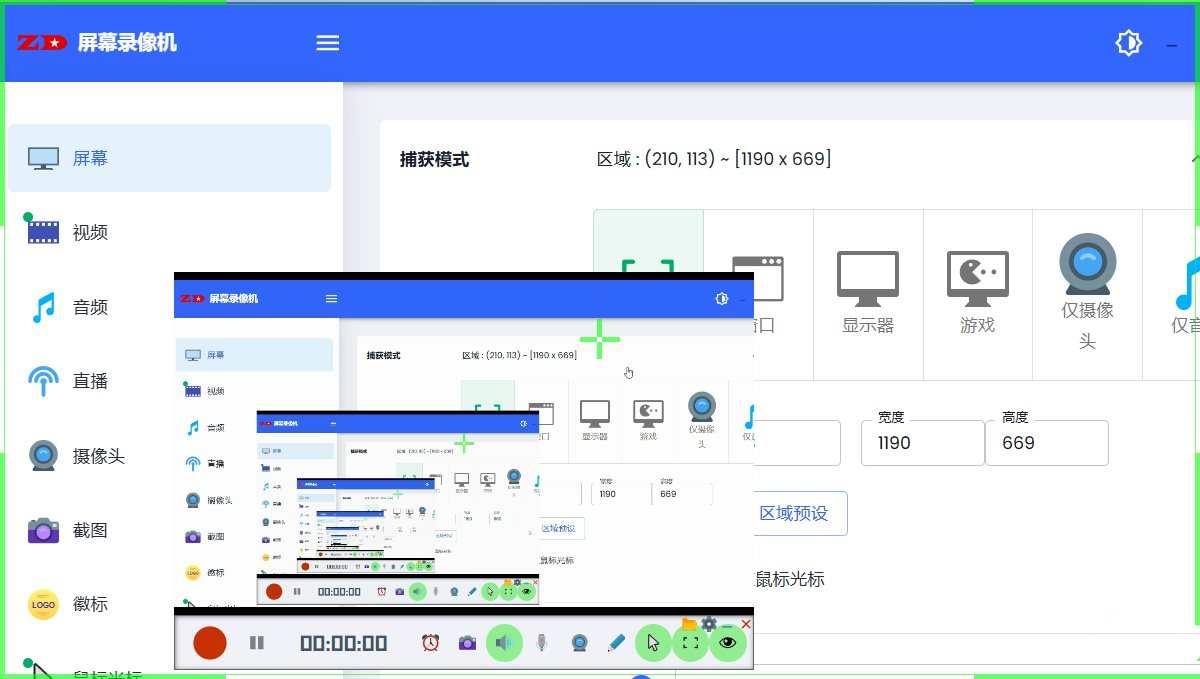The image size is (1200, 679).
Task: Open the hamburger navigation menu
Action: [327, 42]
